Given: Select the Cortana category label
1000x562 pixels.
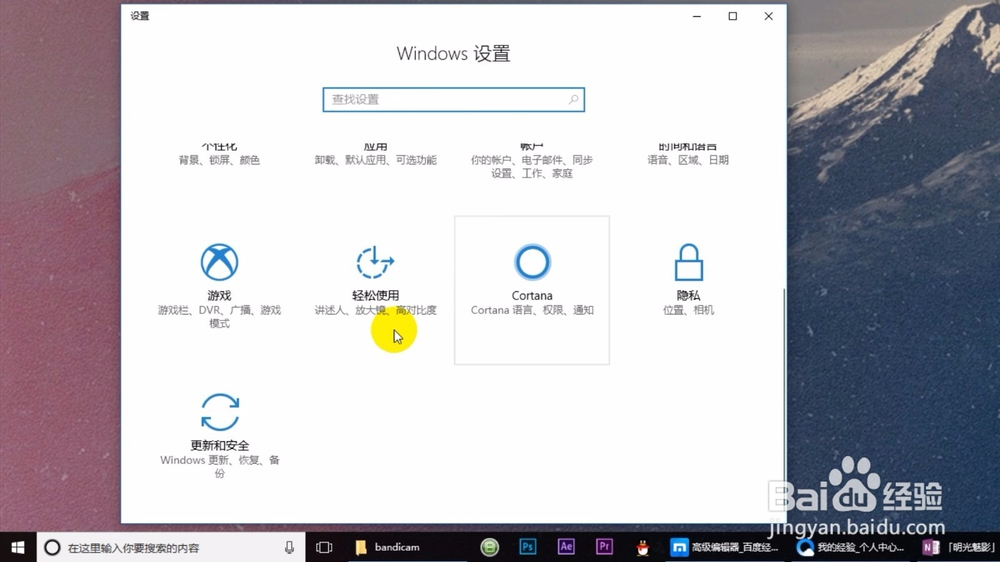Looking at the screenshot, I should [532, 295].
